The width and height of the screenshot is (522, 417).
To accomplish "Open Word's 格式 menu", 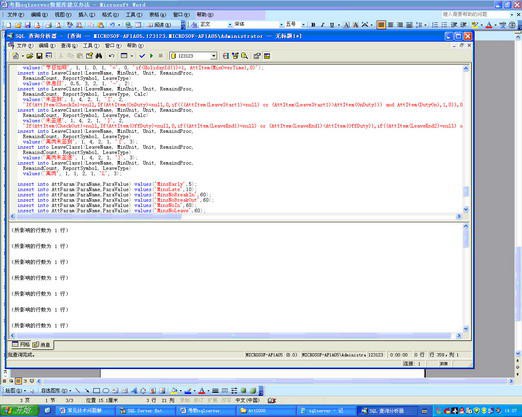I will tap(110, 15).
